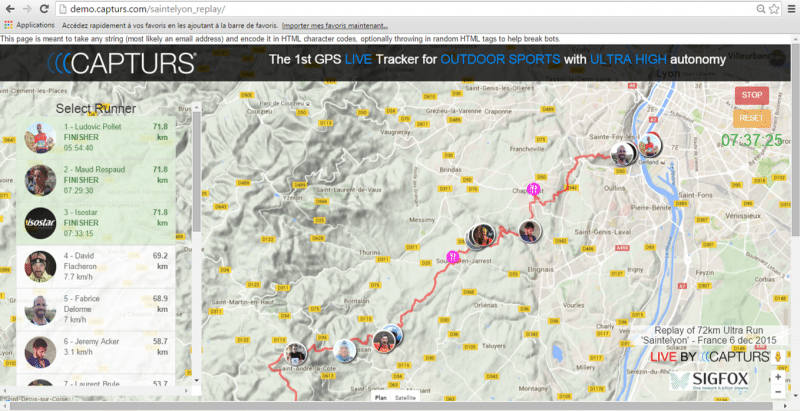Click 7 - Laurent Brule runner row
The height and width of the screenshot is (411, 800).
pos(96,380)
